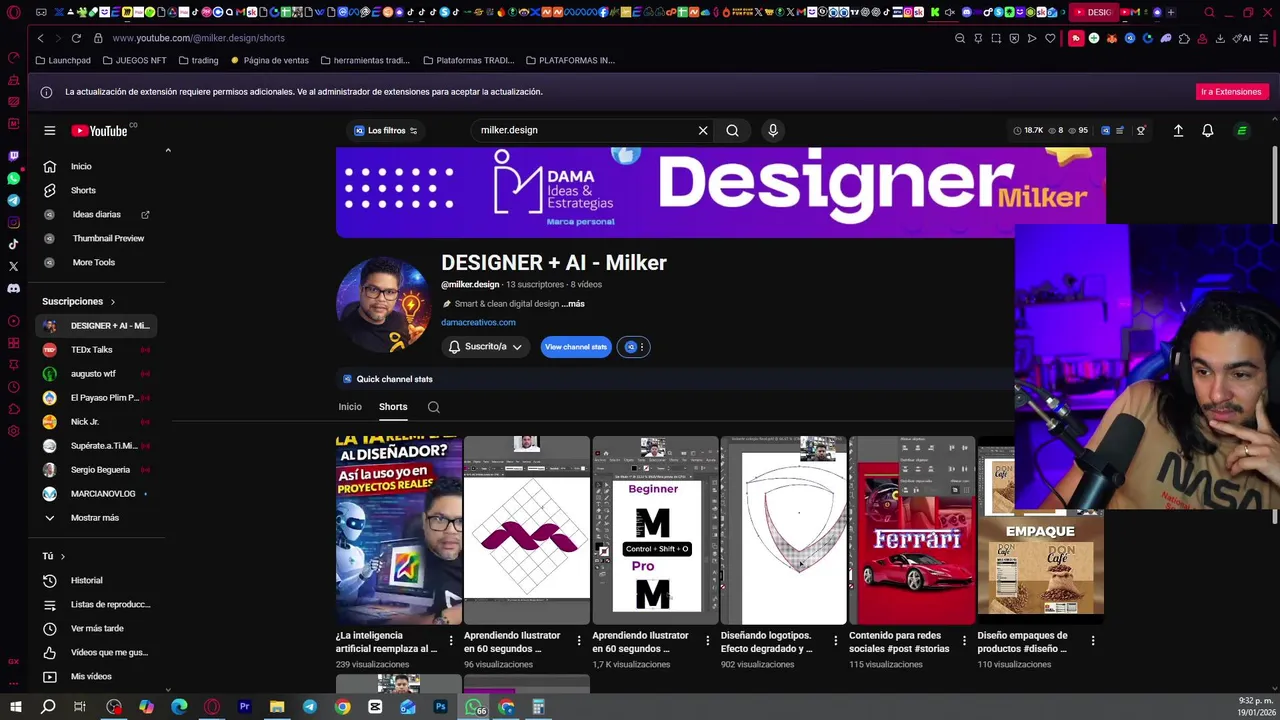This screenshot has width=1280, height=720.
Task: Open the Launchpad bookmark folder
Action: (x=63, y=60)
